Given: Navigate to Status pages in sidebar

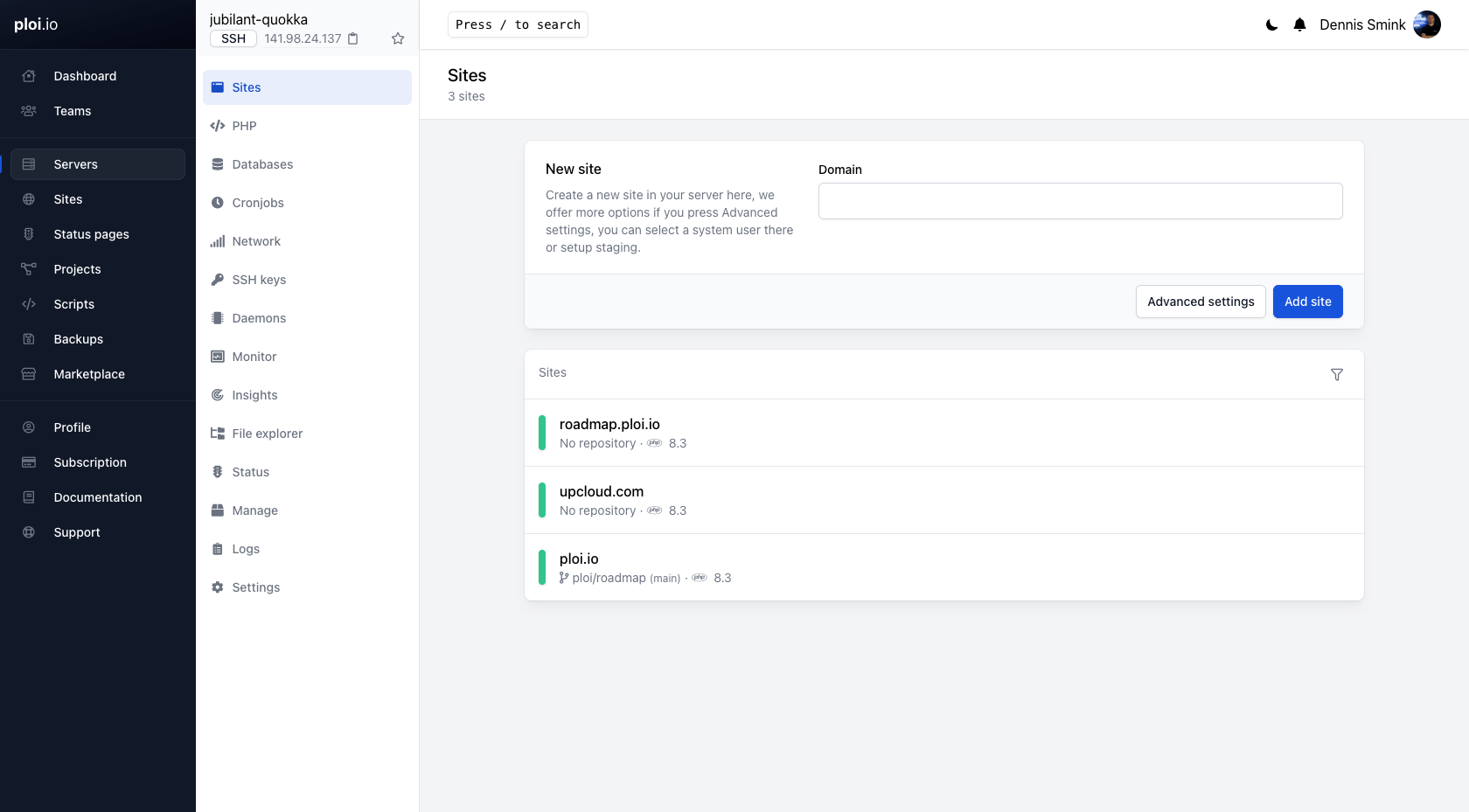Looking at the screenshot, I should [x=91, y=234].
